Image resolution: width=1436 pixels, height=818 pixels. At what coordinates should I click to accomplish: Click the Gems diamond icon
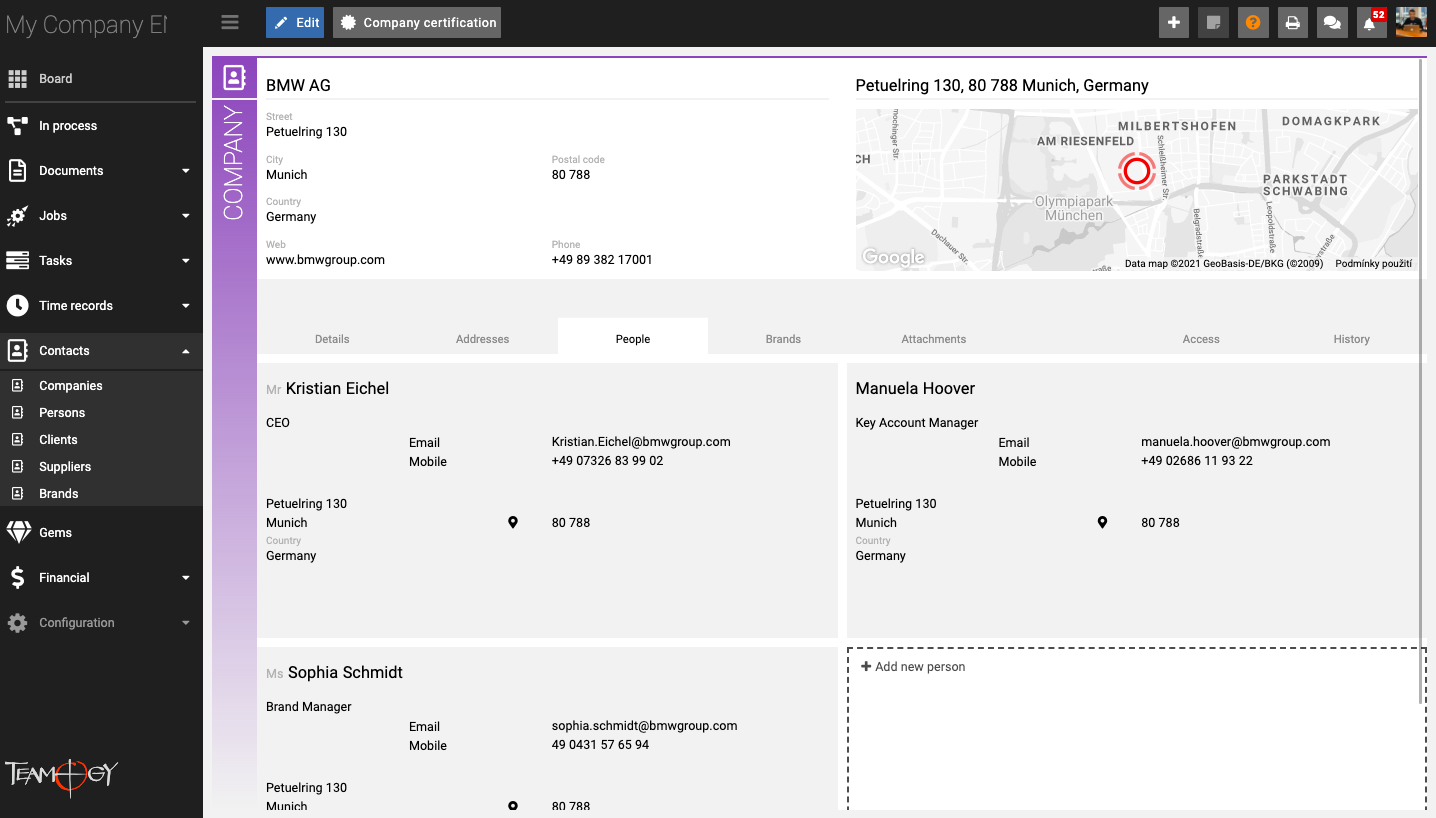click(18, 533)
